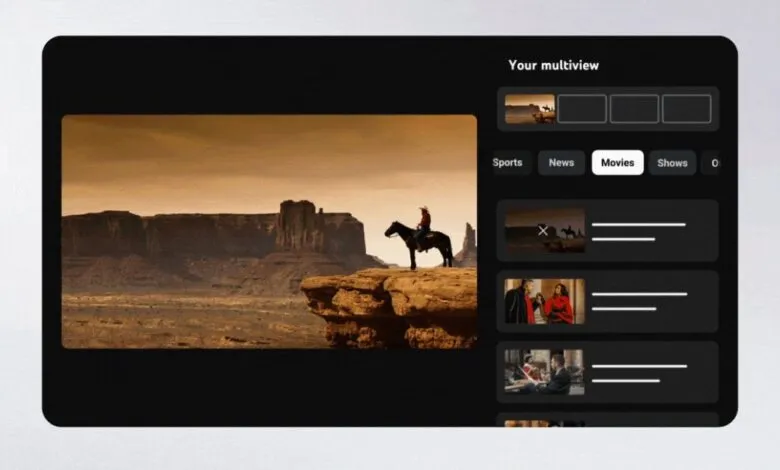Image resolution: width=780 pixels, height=470 pixels.
Task: Select the Movies category tab
Action: [x=617, y=163]
